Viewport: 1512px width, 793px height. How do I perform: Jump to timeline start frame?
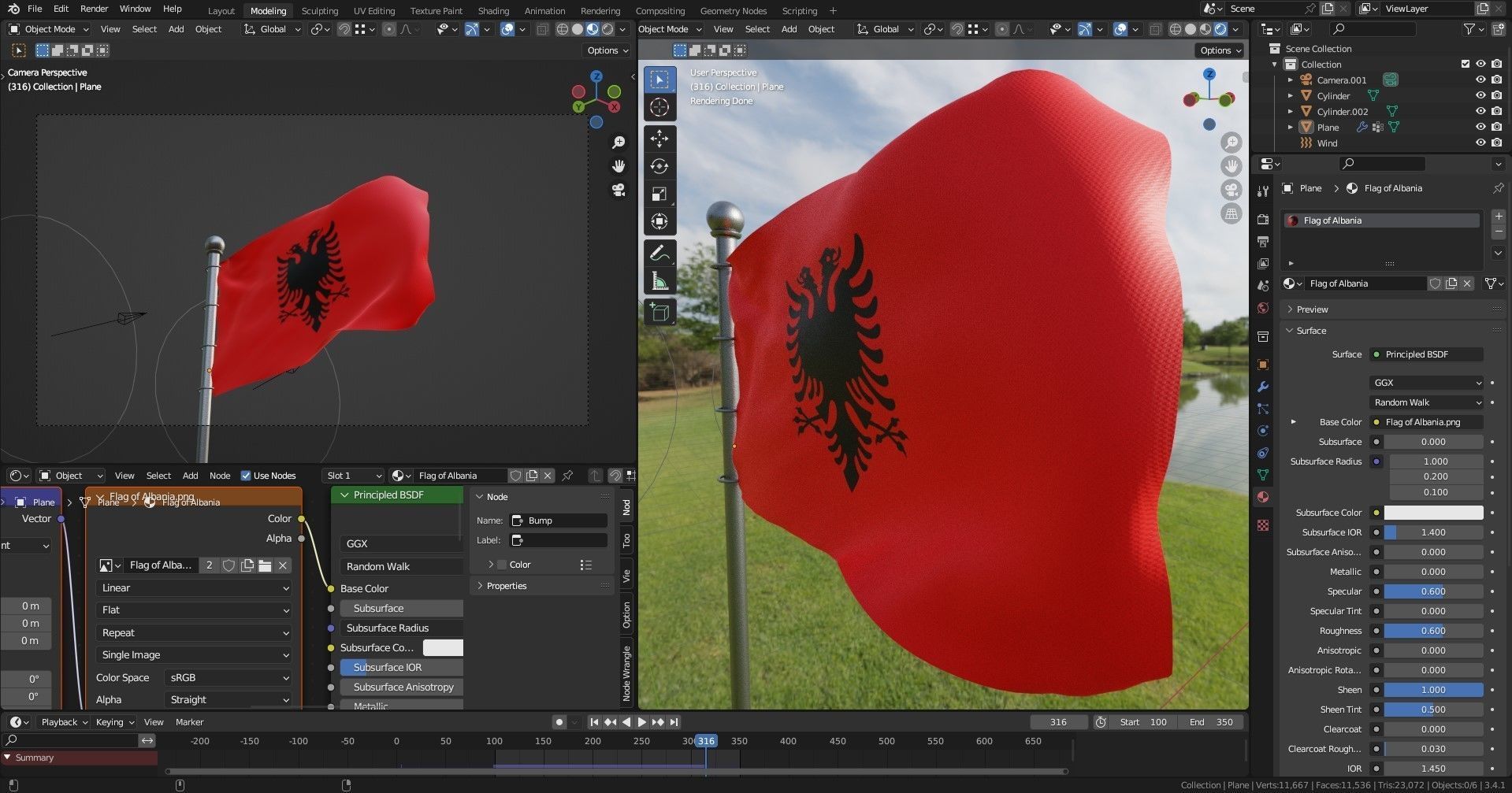[x=594, y=722]
